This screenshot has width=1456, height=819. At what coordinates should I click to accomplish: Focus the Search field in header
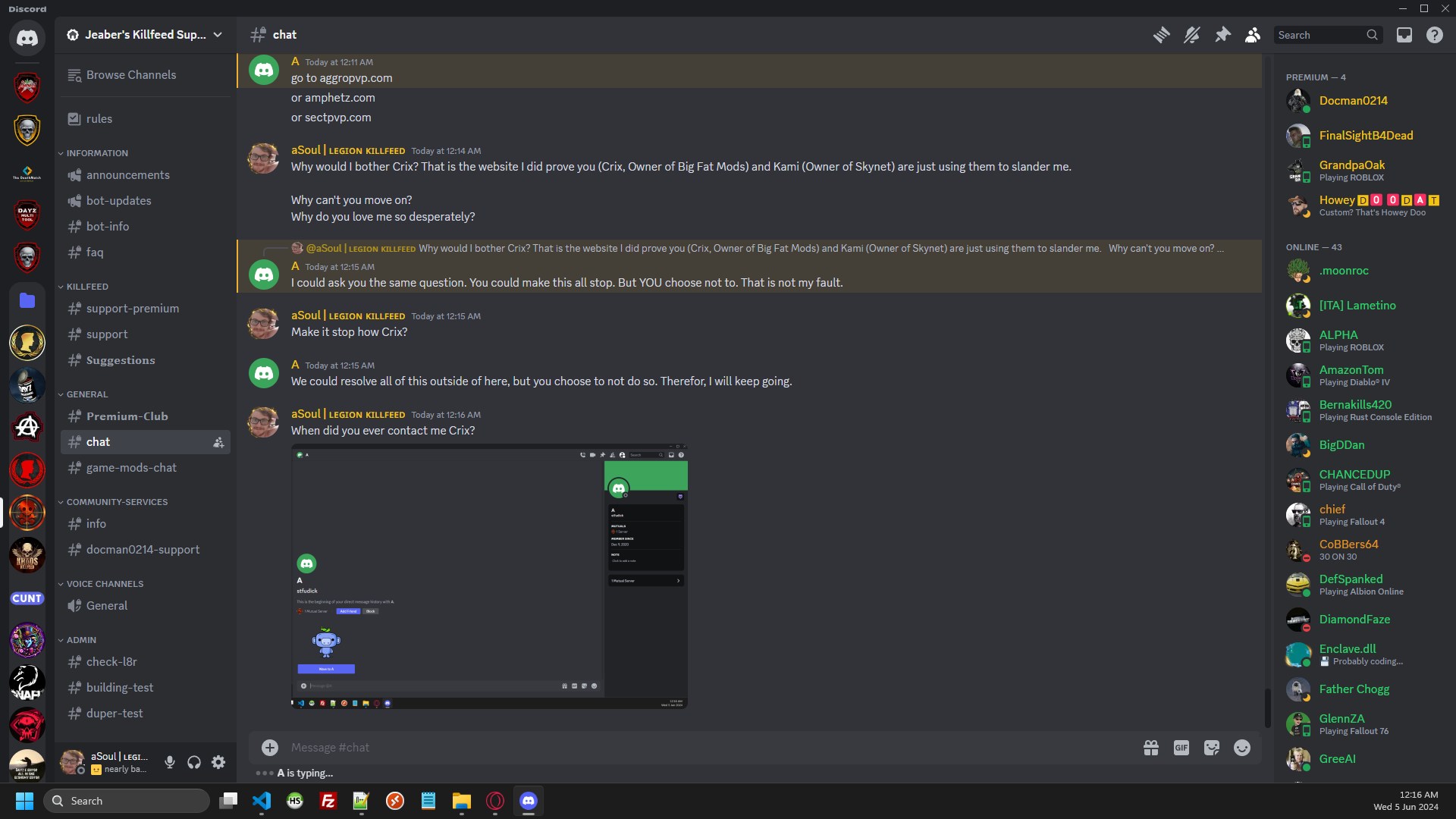tap(1328, 35)
